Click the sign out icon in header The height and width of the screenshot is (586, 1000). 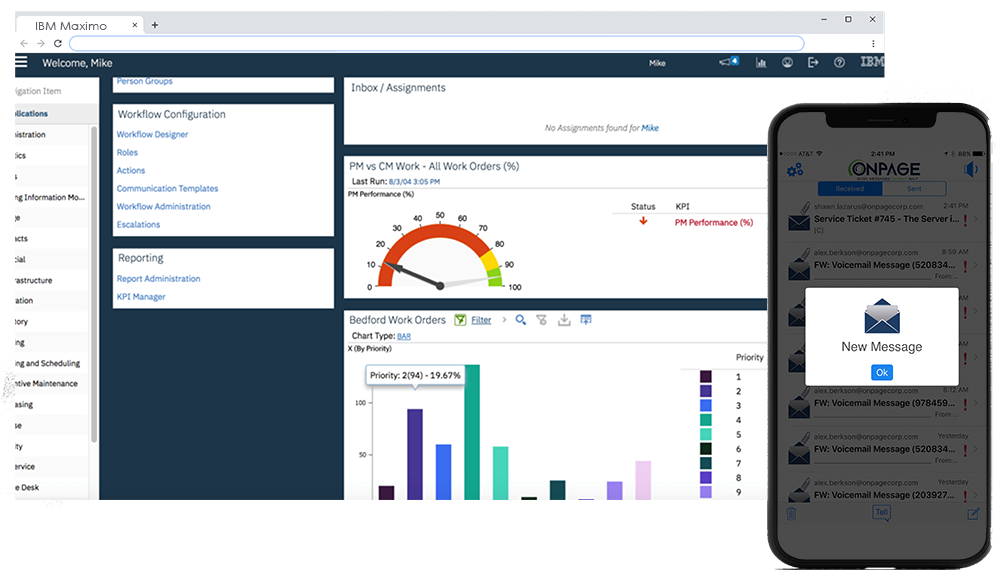813,62
